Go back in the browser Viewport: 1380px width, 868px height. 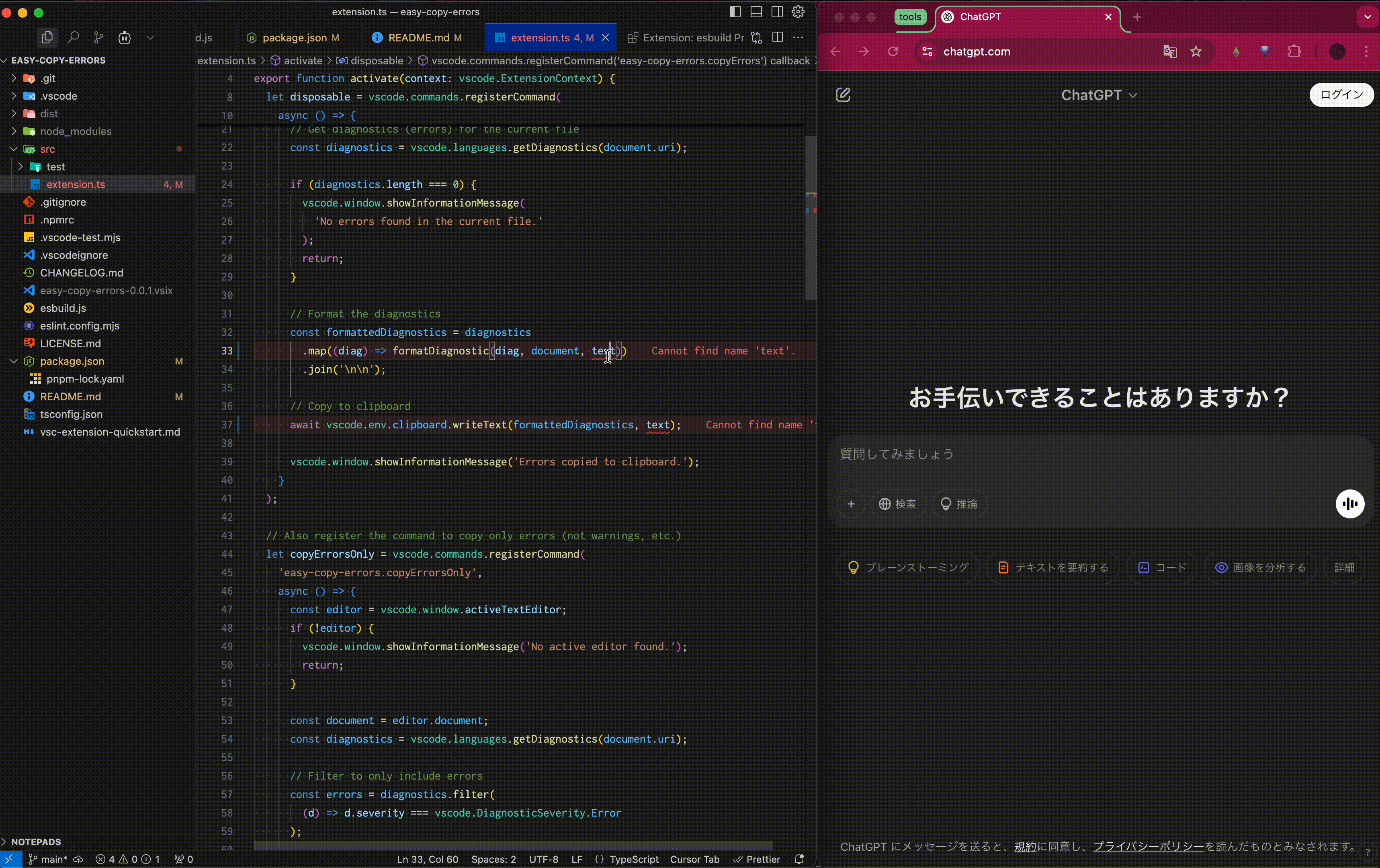835,51
